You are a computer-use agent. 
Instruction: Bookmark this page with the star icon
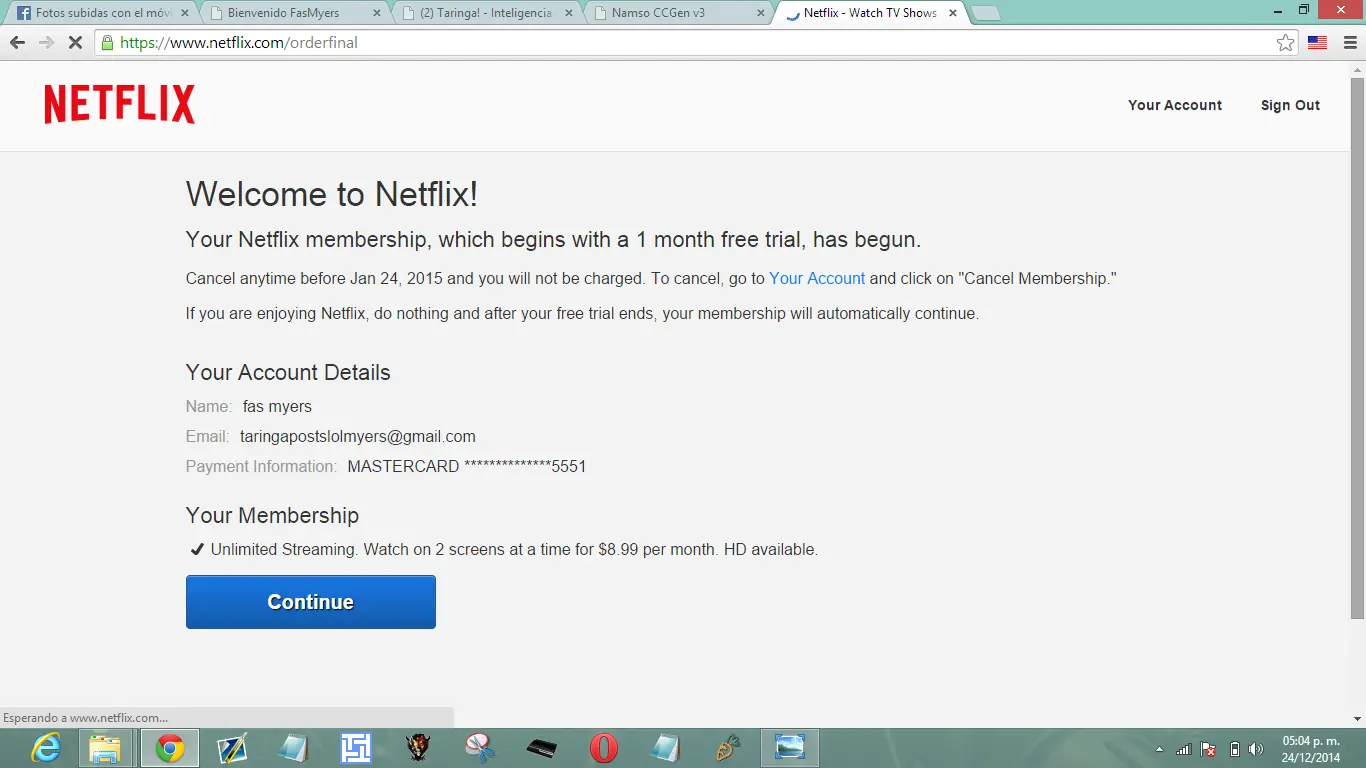point(1285,43)
